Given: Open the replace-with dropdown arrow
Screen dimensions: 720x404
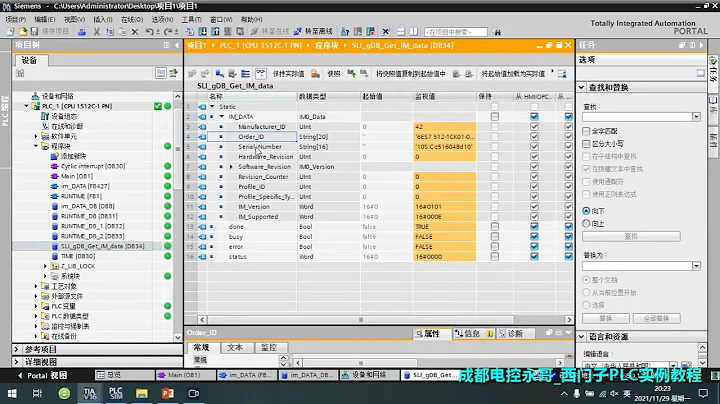Looking at the screenshot, I should coord(696,266).
